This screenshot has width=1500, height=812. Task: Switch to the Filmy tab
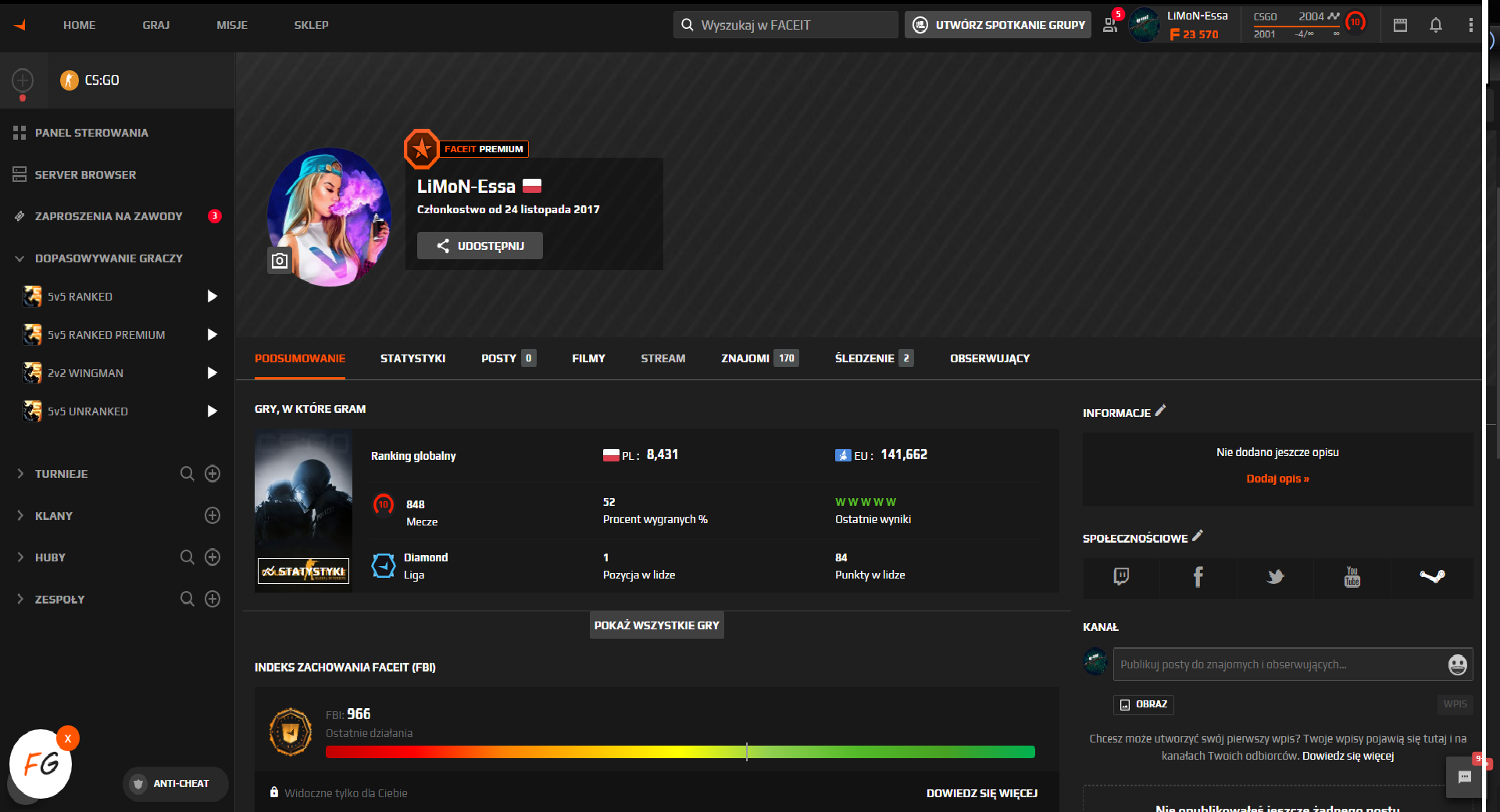[588, 358]
